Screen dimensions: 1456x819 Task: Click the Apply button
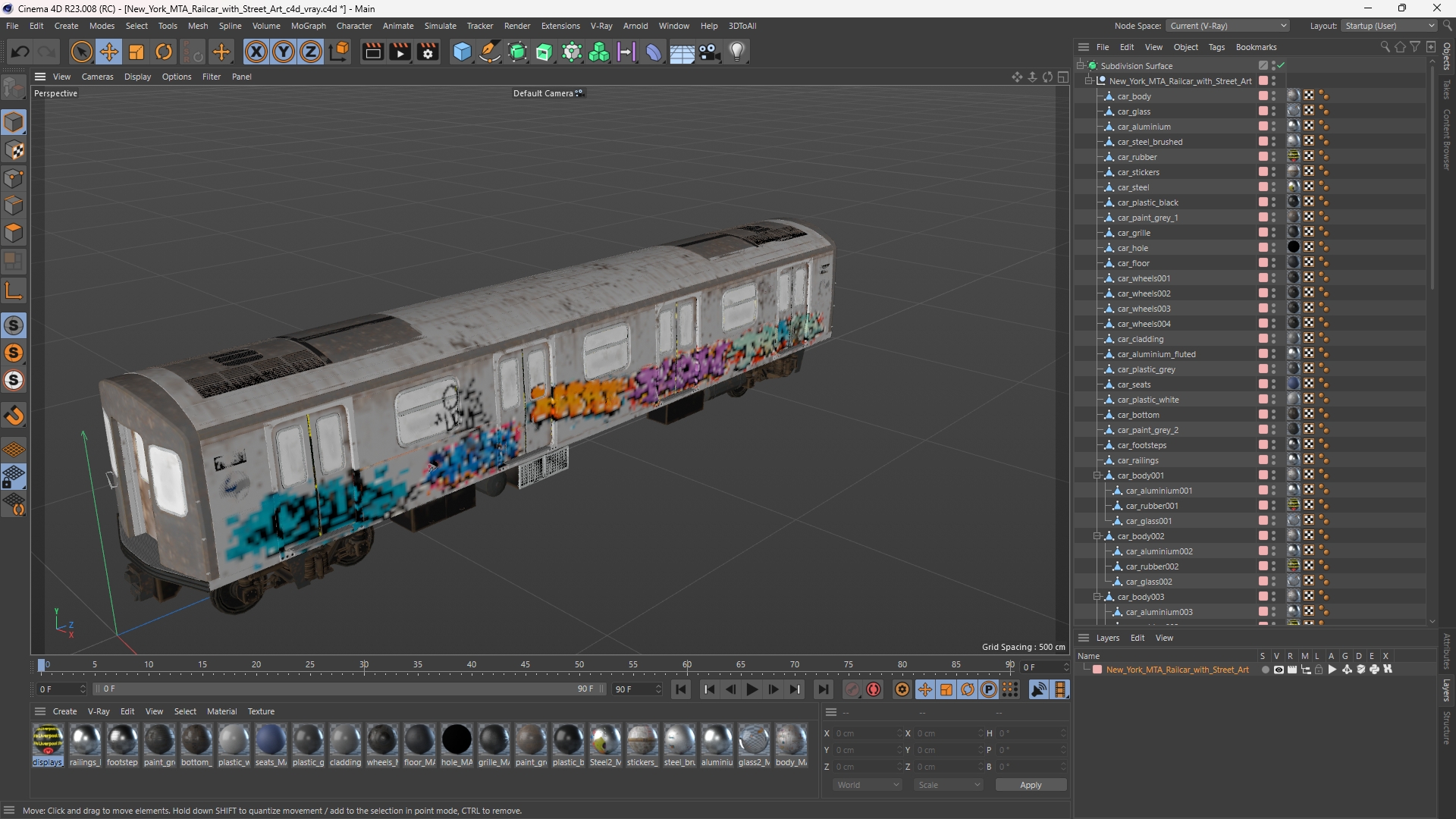[1031, 785]
